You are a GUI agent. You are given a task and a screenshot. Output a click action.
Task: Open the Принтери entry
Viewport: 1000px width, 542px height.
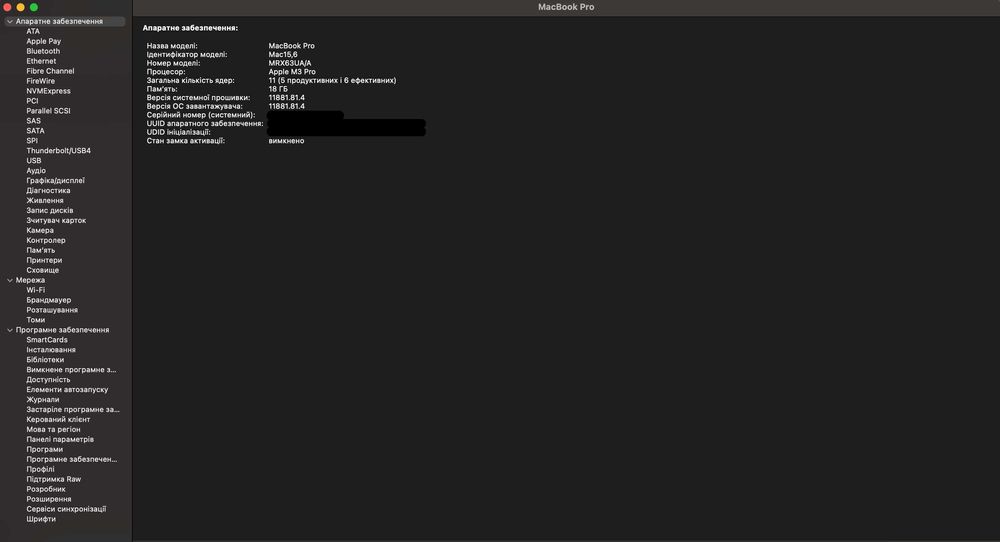(x=45, y=260)
